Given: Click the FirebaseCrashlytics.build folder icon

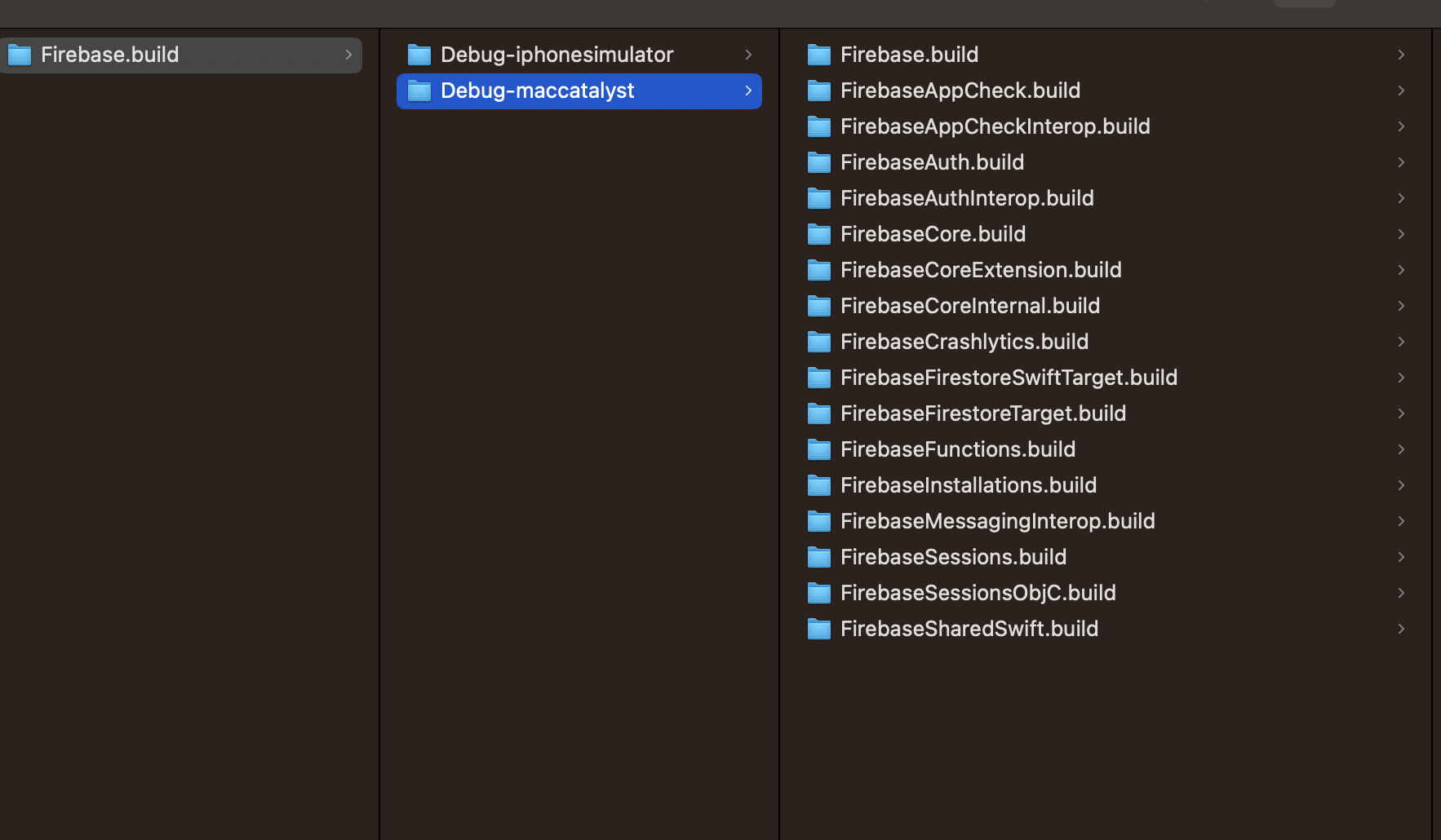Looking at the screenshot, I should tap(819, 342).
